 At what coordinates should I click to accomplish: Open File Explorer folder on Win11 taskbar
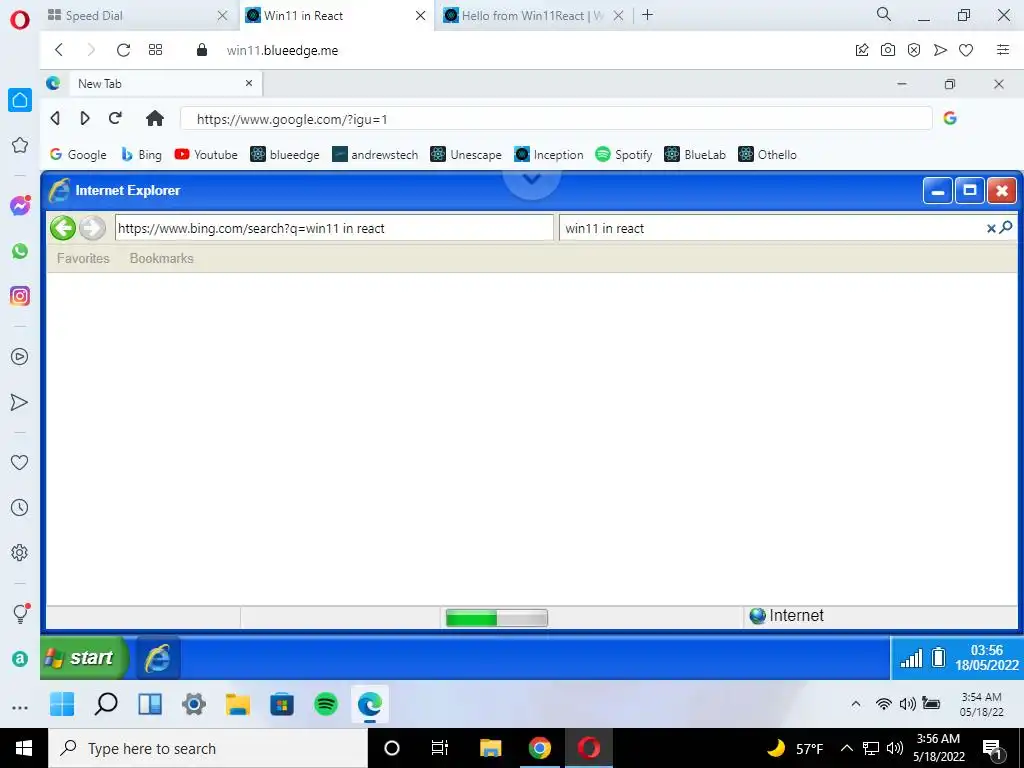point(238,704)
